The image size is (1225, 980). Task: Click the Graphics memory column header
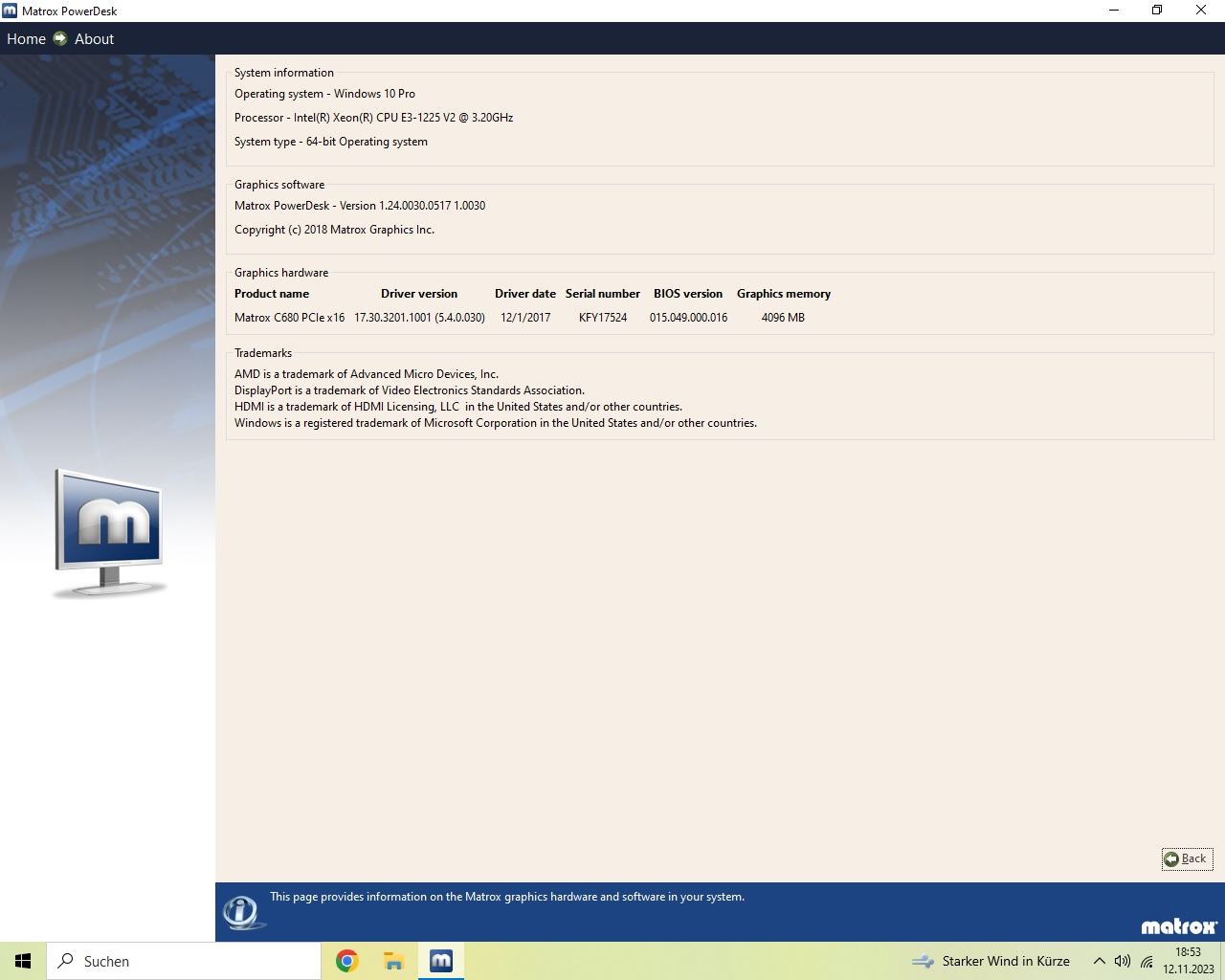784,294
